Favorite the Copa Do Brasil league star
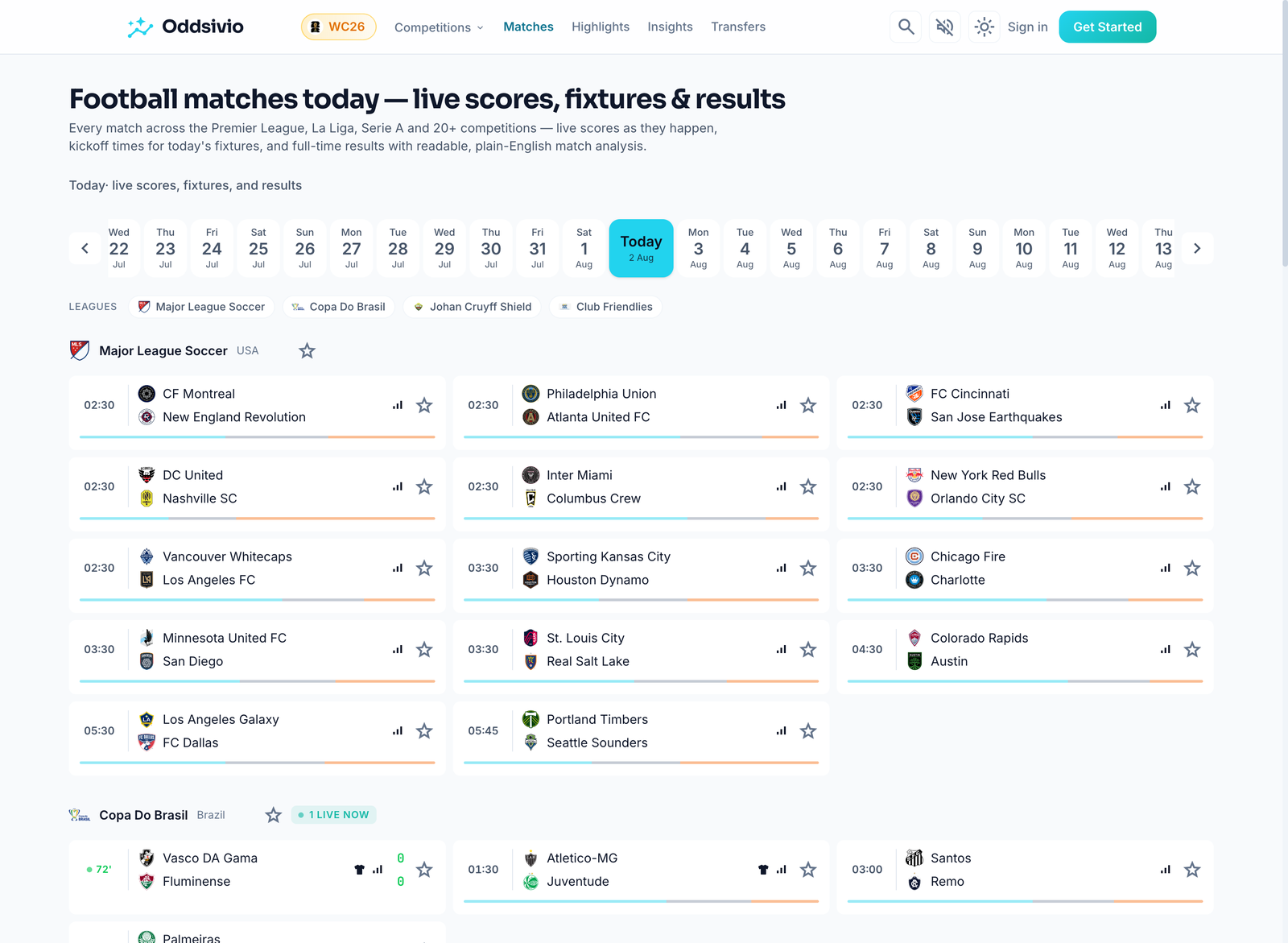This screenshot has width=1288, height=943. [274, 815]
